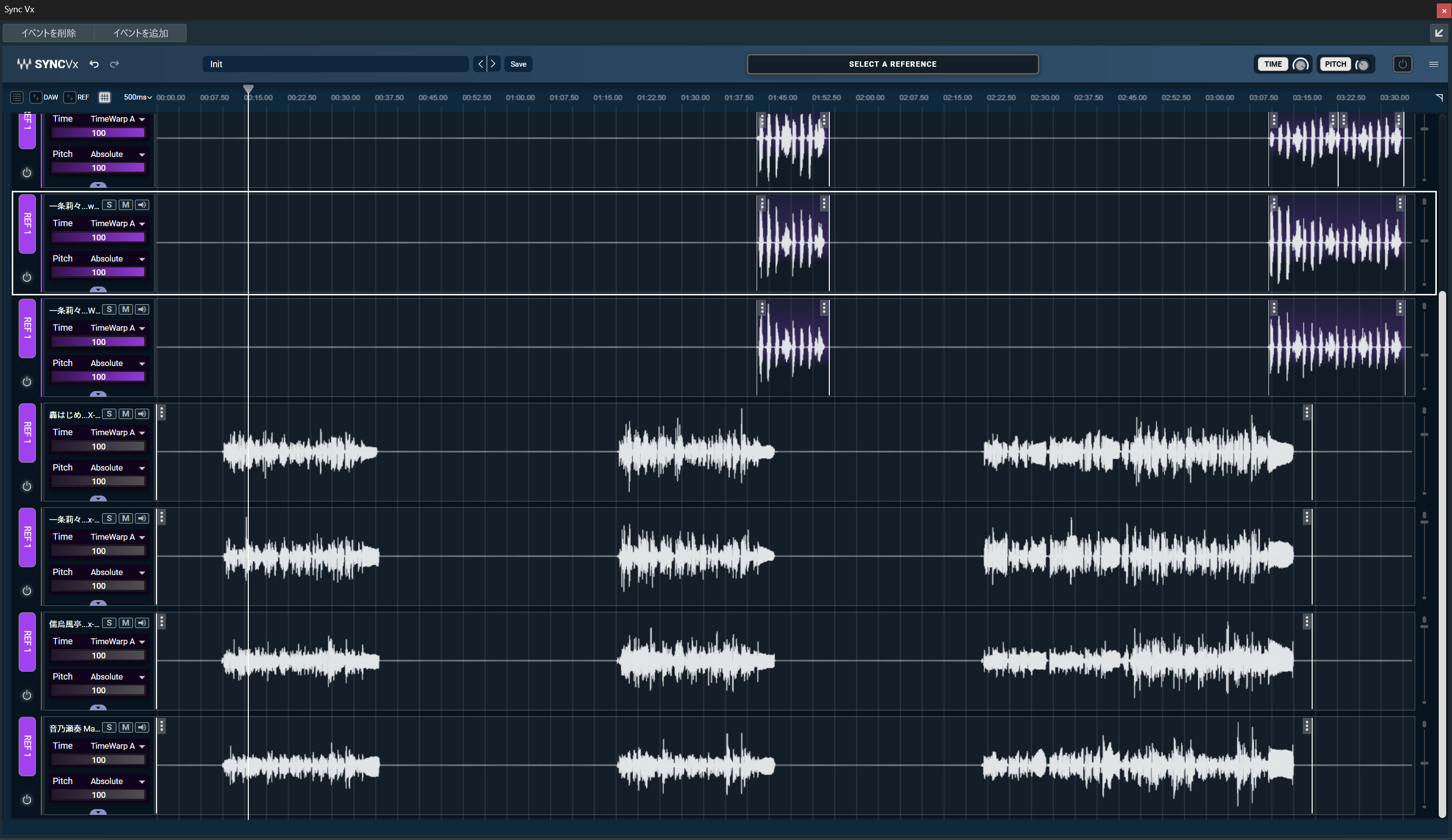Click the Save preset button

click(x=517, y=64)
